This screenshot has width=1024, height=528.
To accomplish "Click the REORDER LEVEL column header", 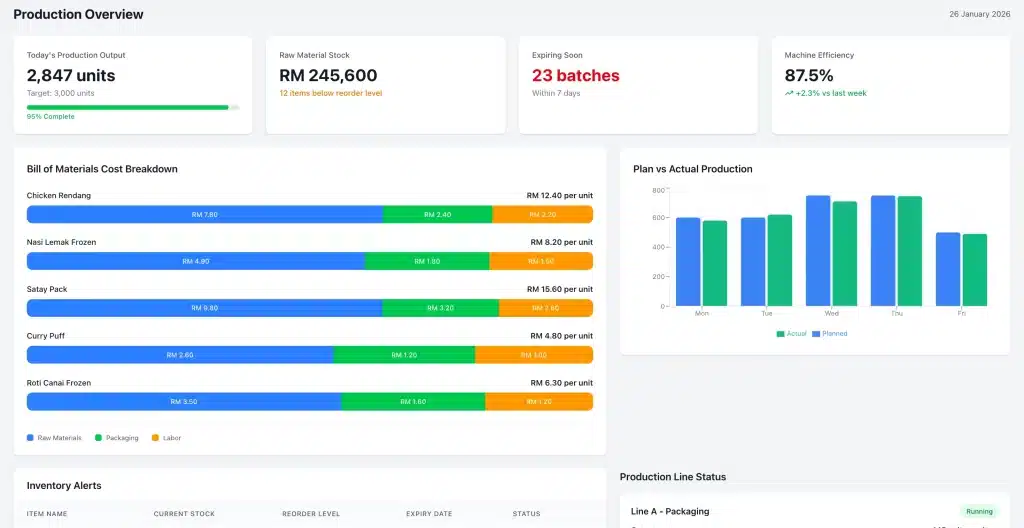I will tap(311, 514).
